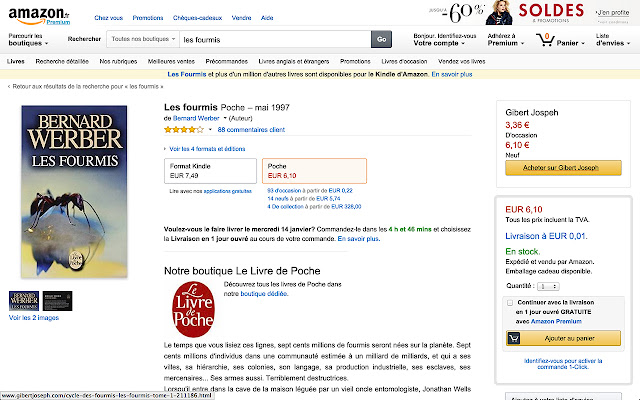Click the Le Livre de Poche logo

coord(193,309)
